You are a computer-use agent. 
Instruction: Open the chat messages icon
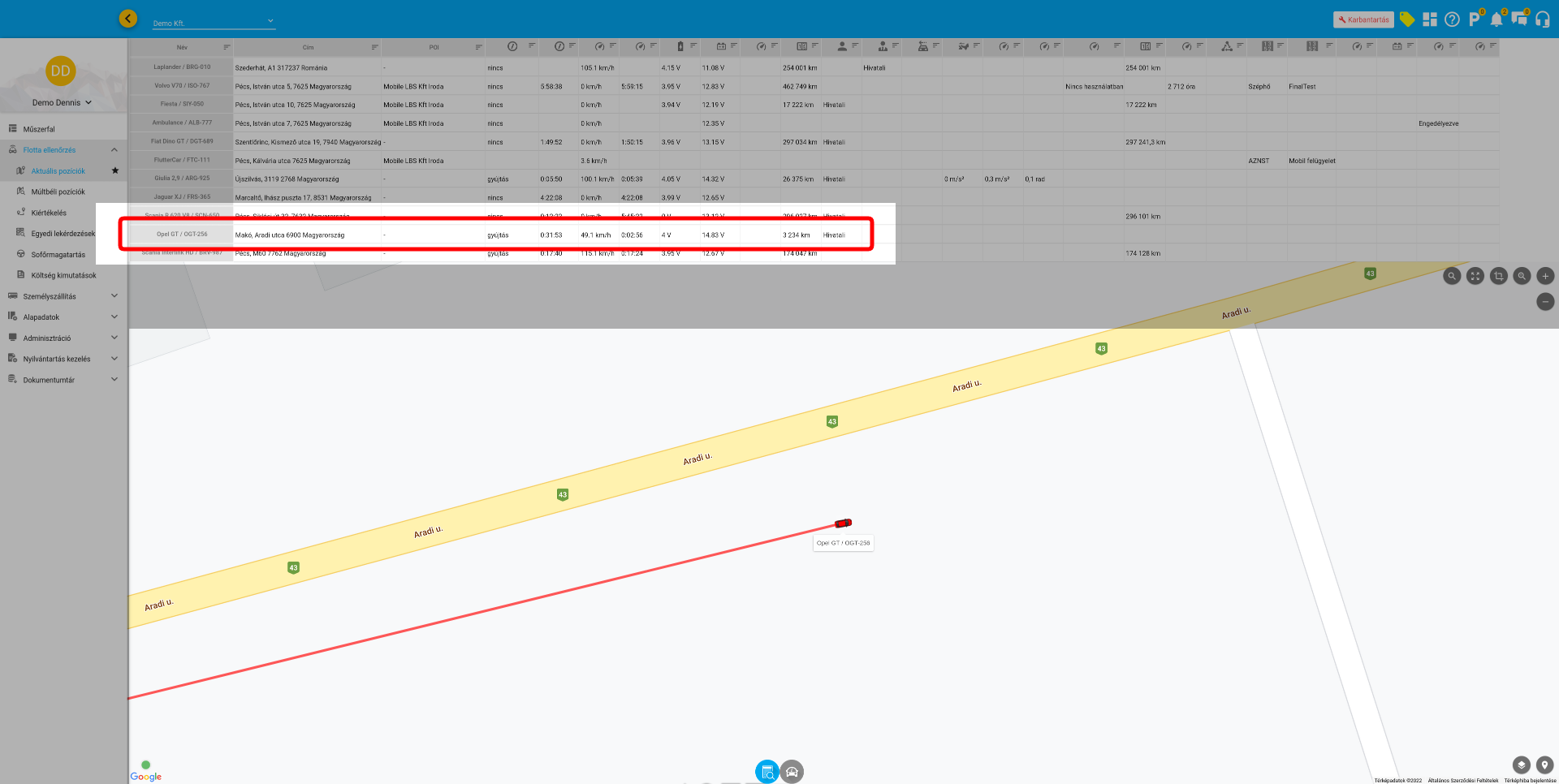[x=1518, y=19]
